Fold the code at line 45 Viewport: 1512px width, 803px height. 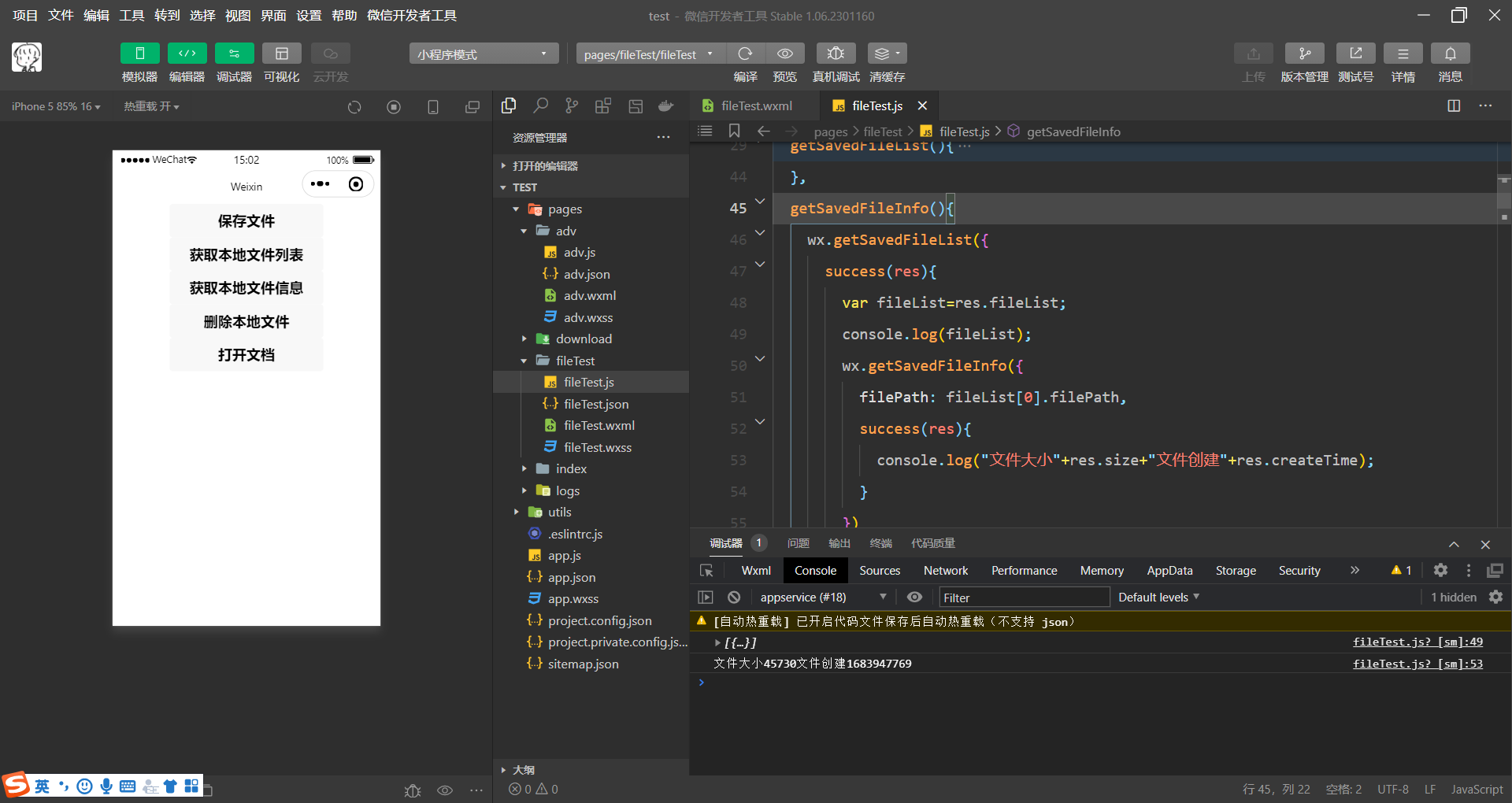[x=760, y=202]
